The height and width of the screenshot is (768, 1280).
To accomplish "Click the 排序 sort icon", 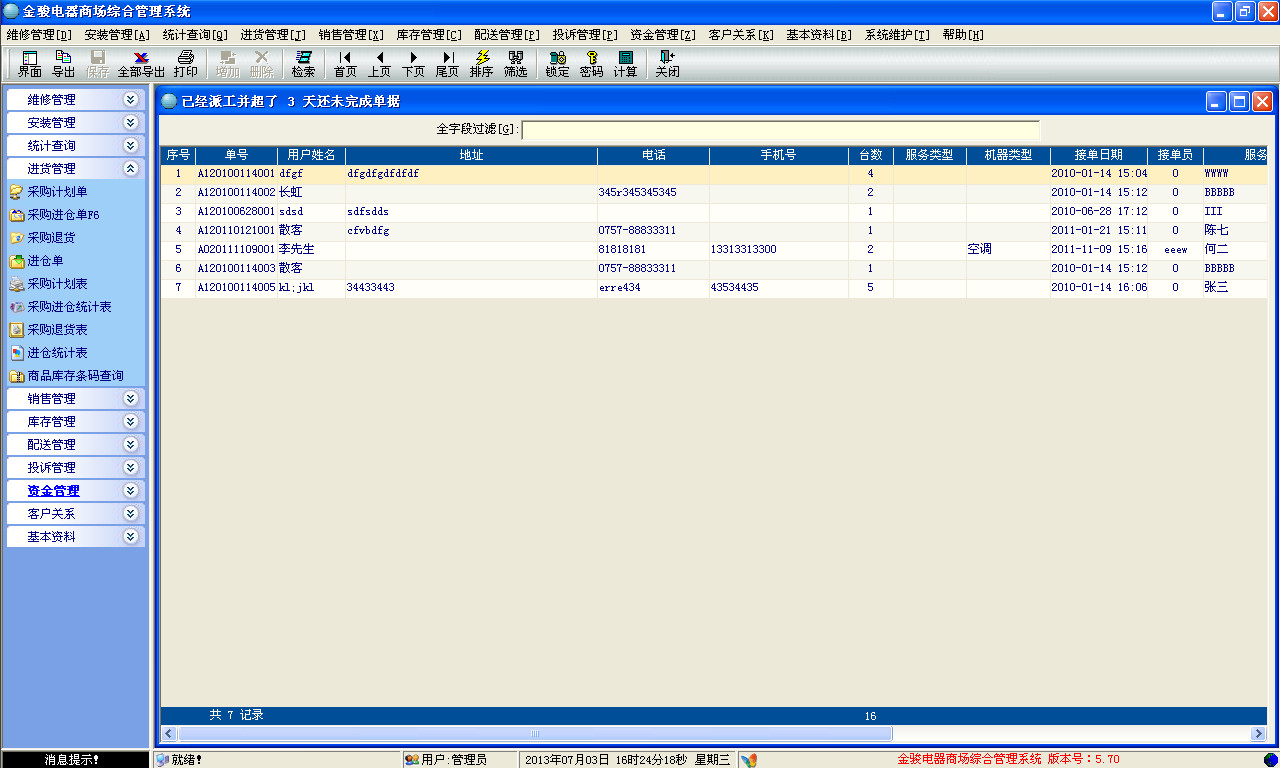I will coord(481,64).
